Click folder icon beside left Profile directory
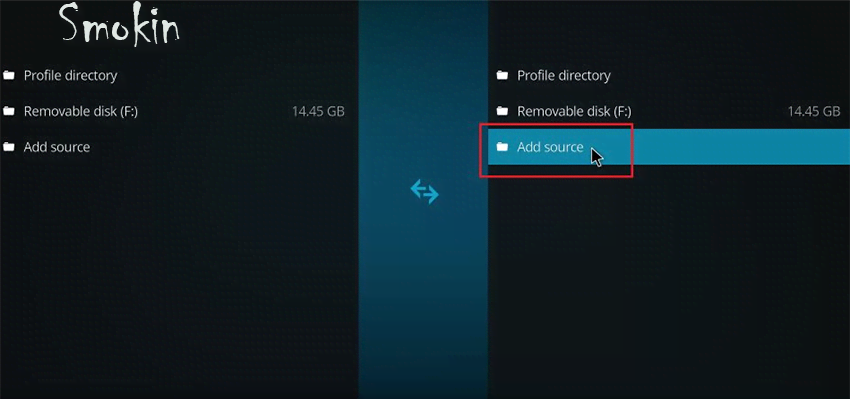 (9, 75)
